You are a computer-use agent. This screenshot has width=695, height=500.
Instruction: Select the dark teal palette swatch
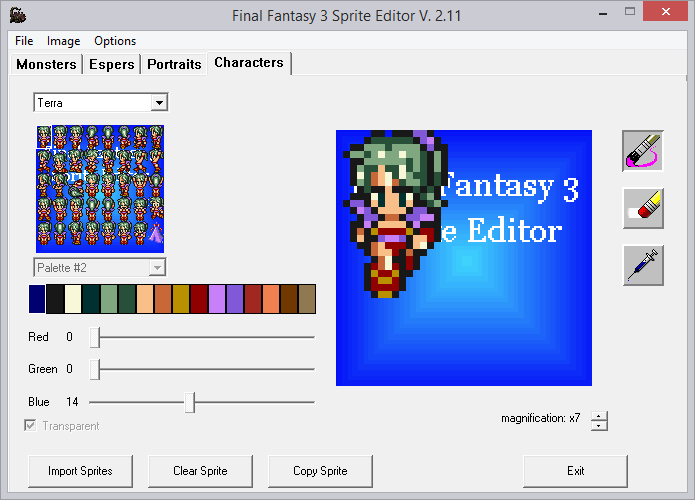[x=91, y=299]
